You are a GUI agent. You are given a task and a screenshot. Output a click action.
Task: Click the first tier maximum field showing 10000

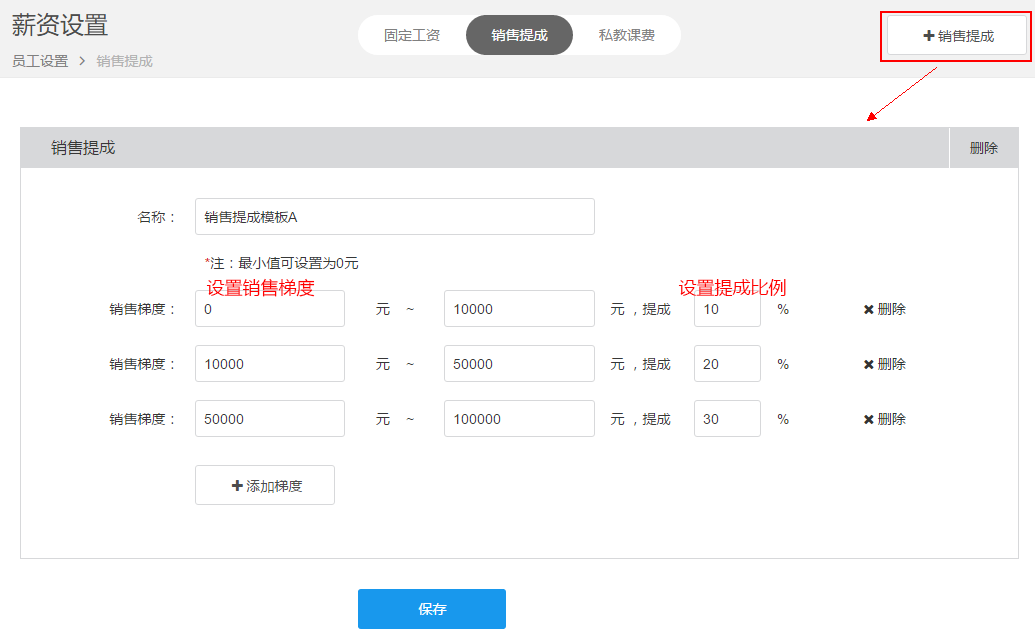pyautogui.click(x=519, y=309)
